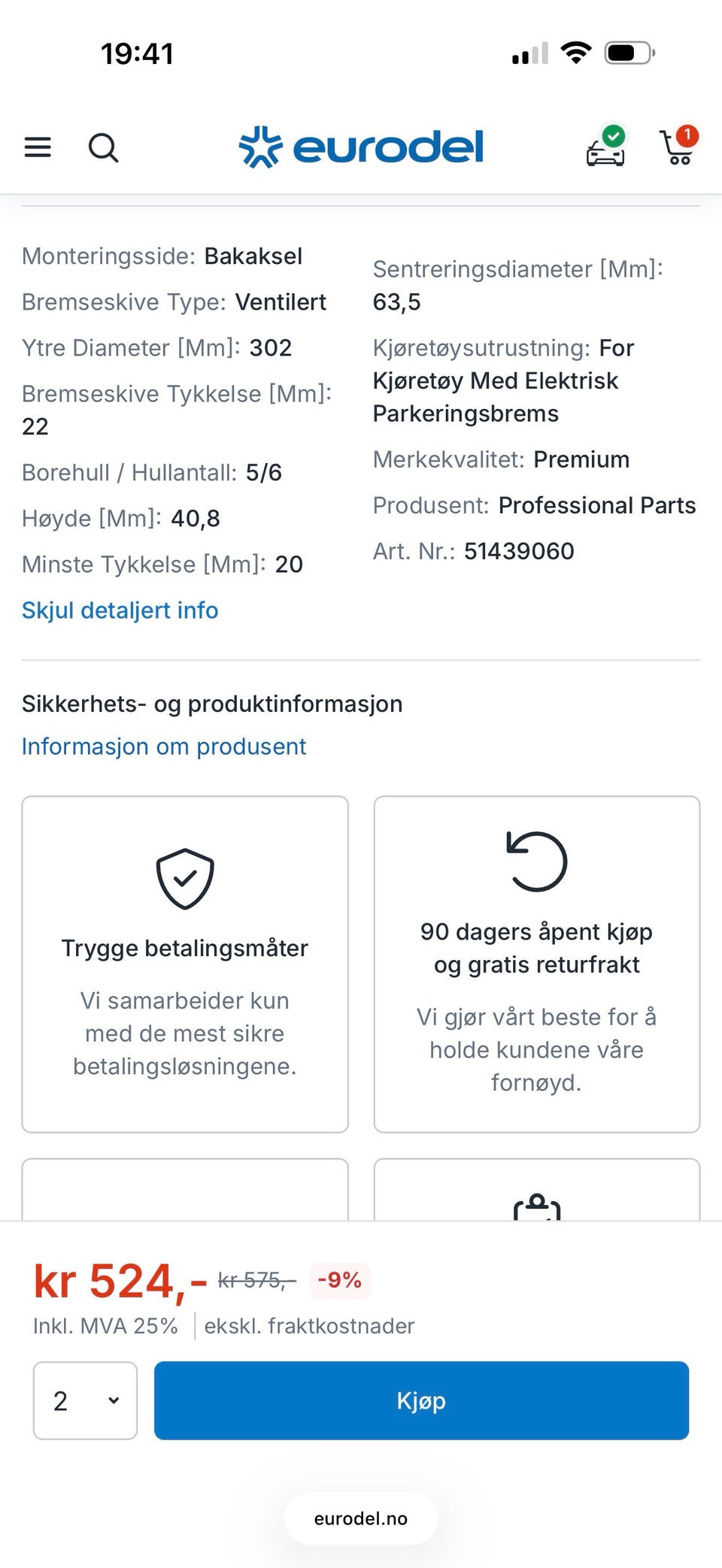Tap the search magnifier icon
The image size is (722, 1568).
(x=103, y=147)
